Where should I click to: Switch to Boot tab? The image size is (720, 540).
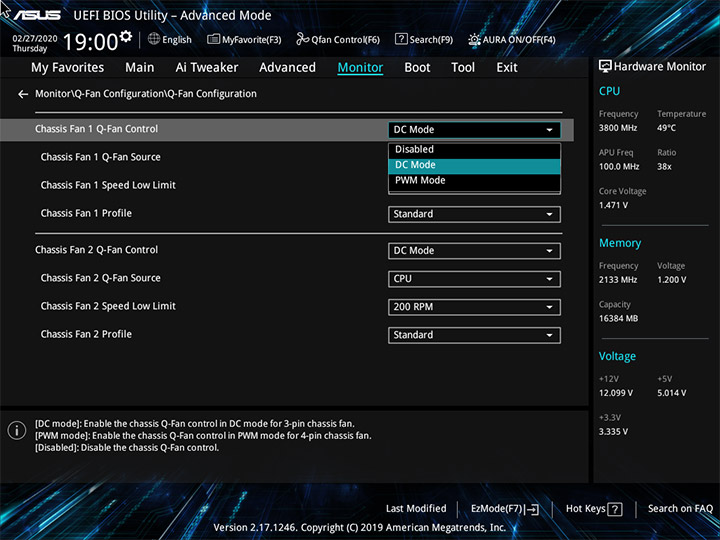point(417,68)
